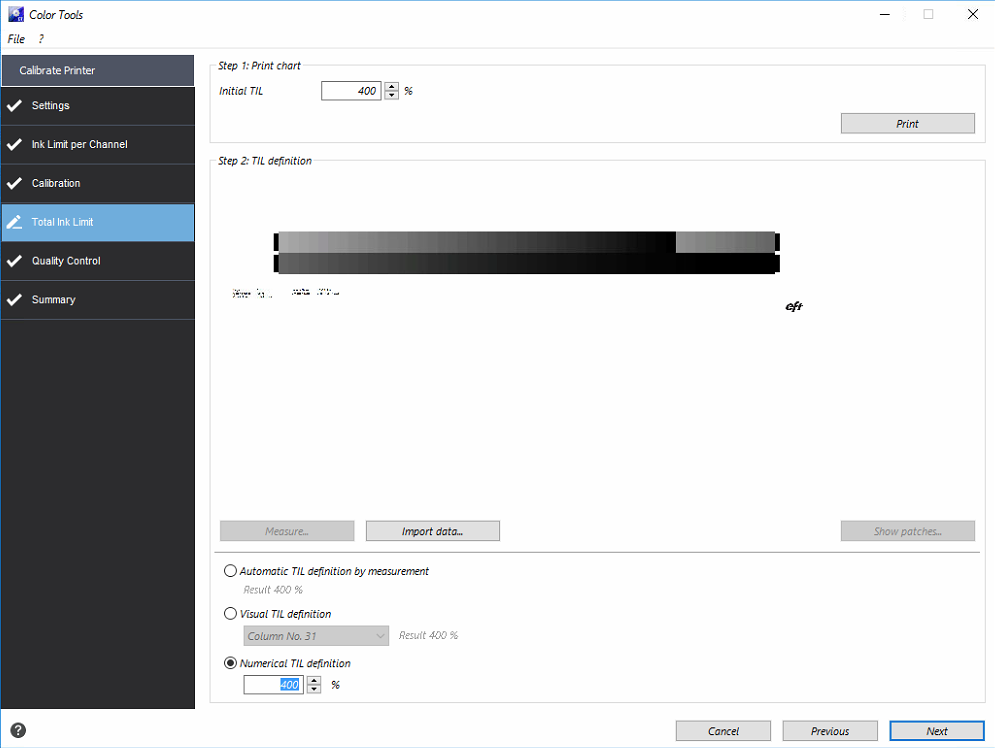Click the Import data... button
Image resolution: width=995 pixels, height=748 pixels.
[x=433, y=531]
